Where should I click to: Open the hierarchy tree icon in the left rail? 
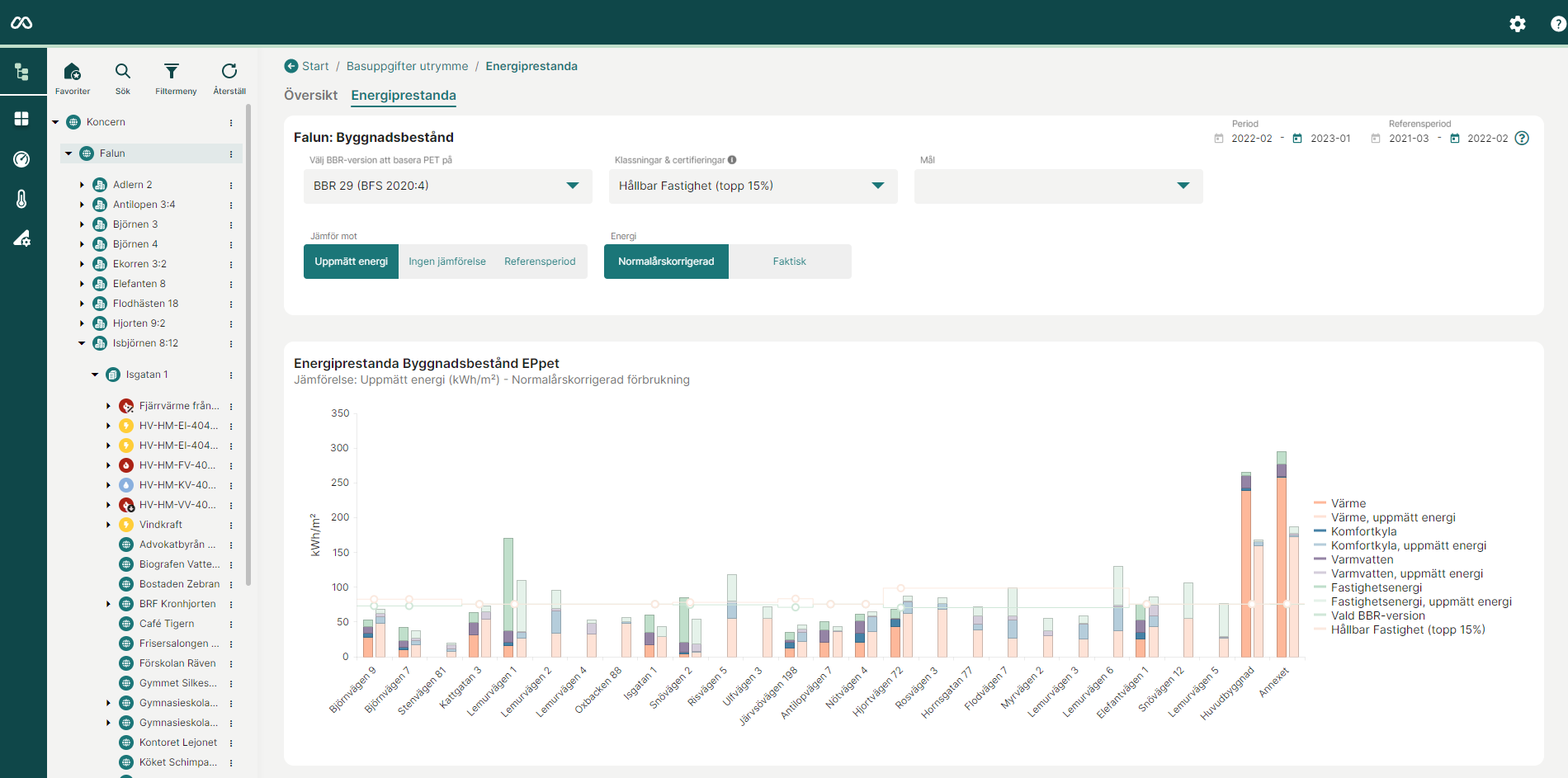point(21,72)
